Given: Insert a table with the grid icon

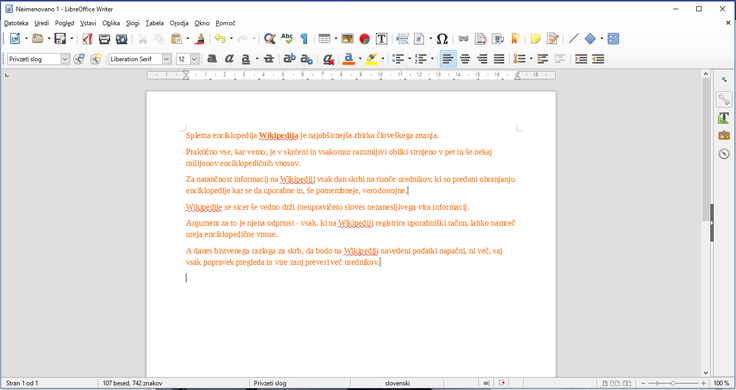Looking at the screenshot, I should [324, 38].
